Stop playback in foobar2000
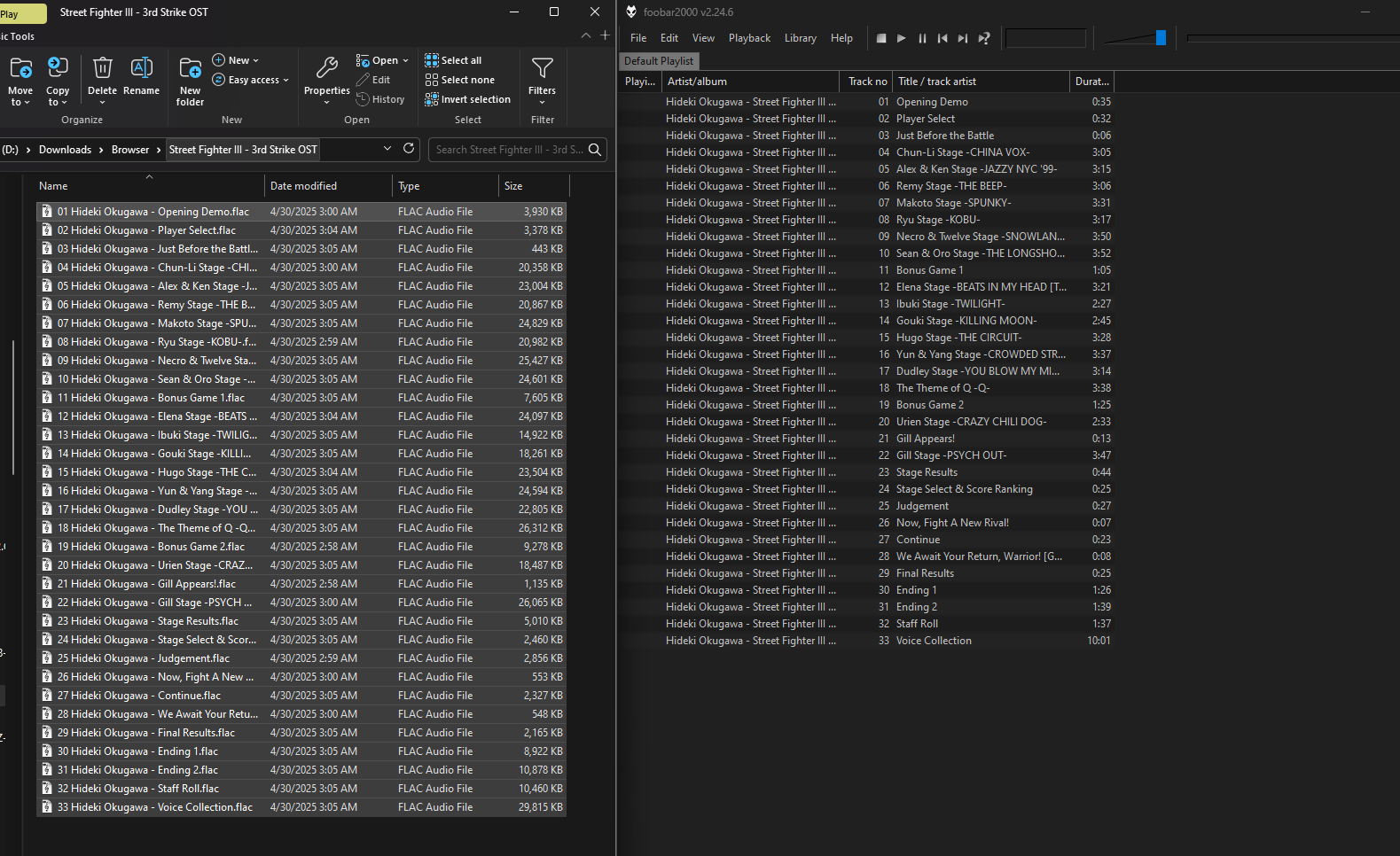This screenshot has width=1400, height=856. (x=881, y=38)
